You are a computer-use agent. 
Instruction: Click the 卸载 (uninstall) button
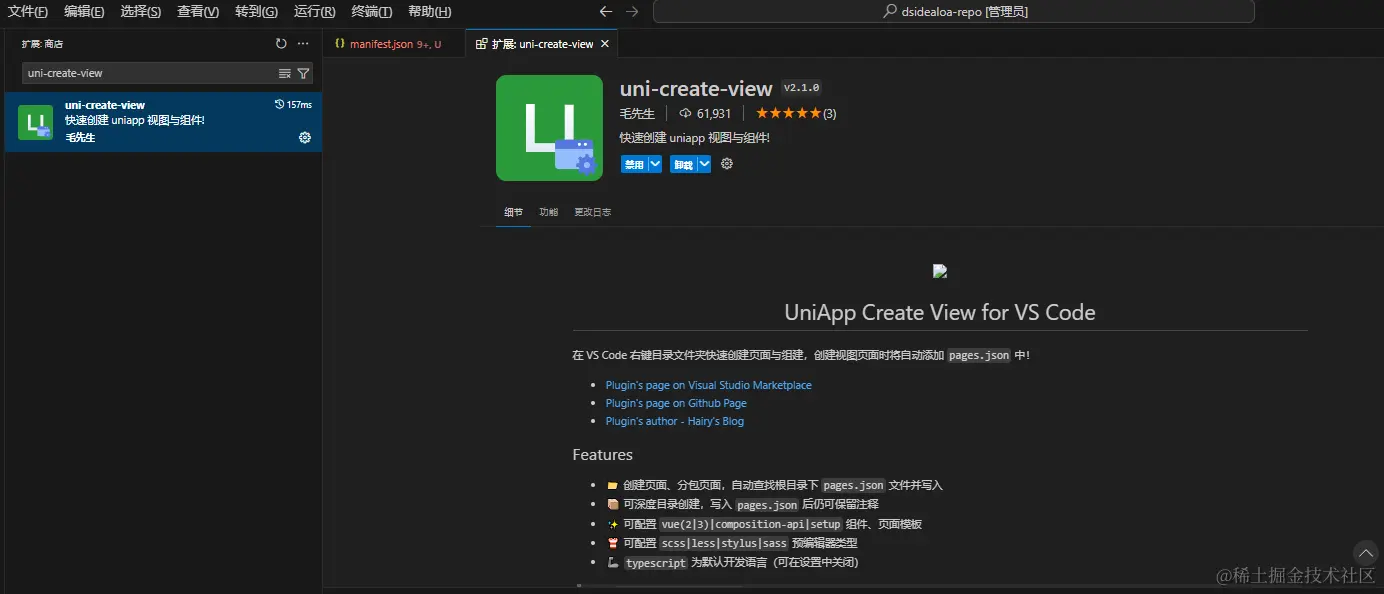pyautogui.click(x=683, y=164)
